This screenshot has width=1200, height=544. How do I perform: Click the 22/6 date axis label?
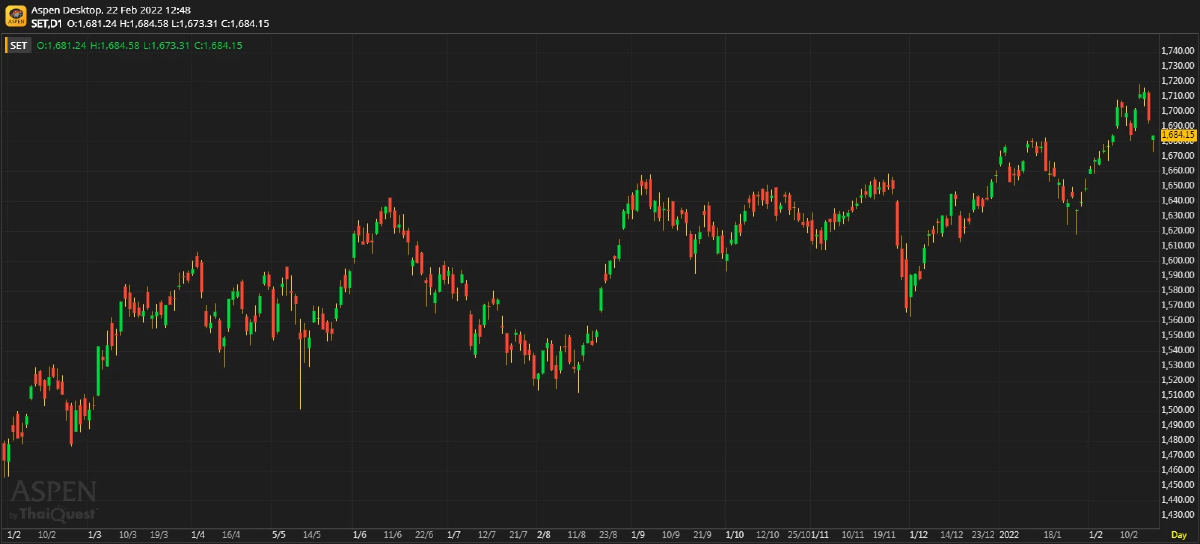pos(424,536)
